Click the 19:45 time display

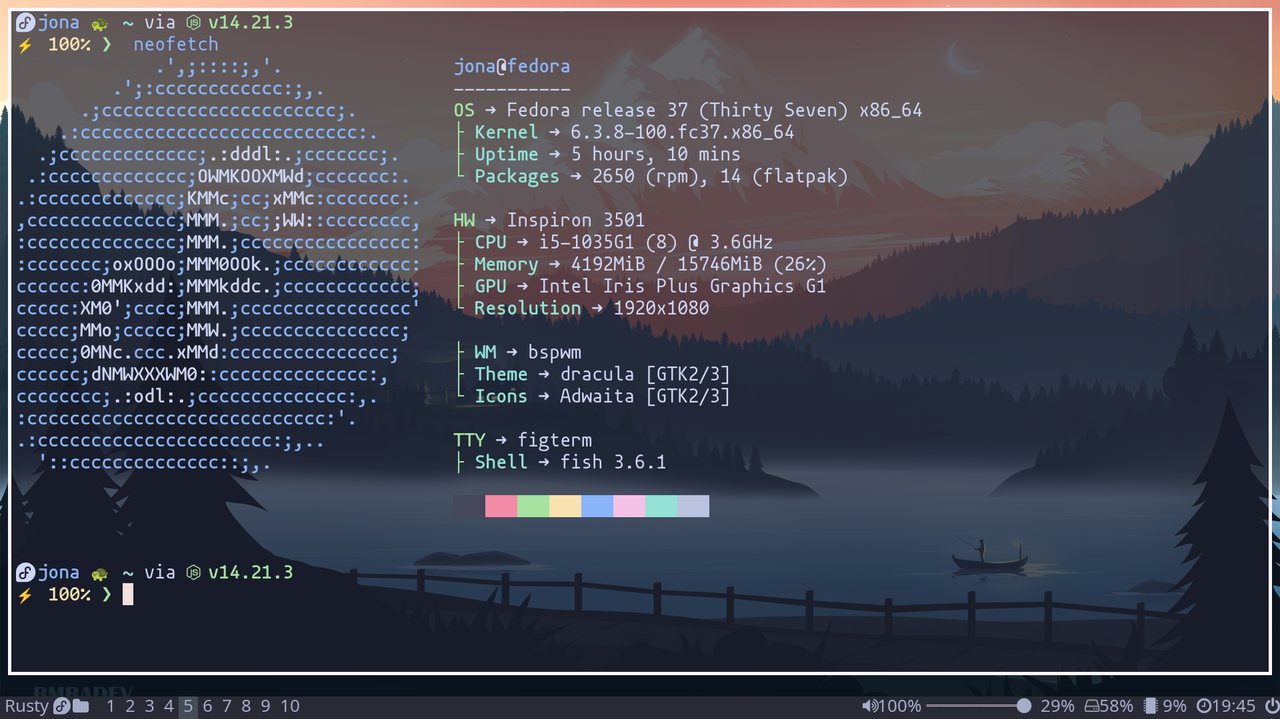pyautogui.click(x=1234, y=706)
